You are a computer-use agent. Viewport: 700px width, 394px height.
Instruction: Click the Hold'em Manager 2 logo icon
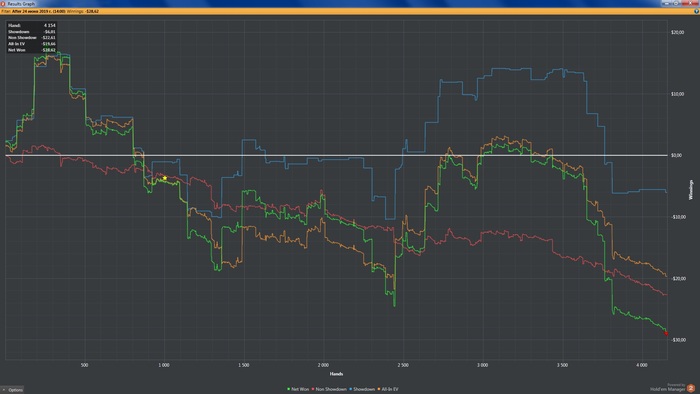coord(691,388)
